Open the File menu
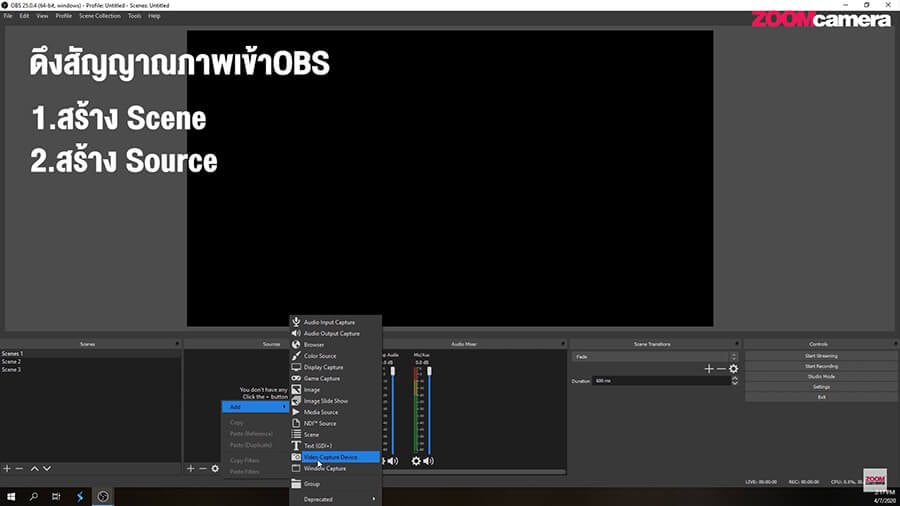 (x=8, y=16)
